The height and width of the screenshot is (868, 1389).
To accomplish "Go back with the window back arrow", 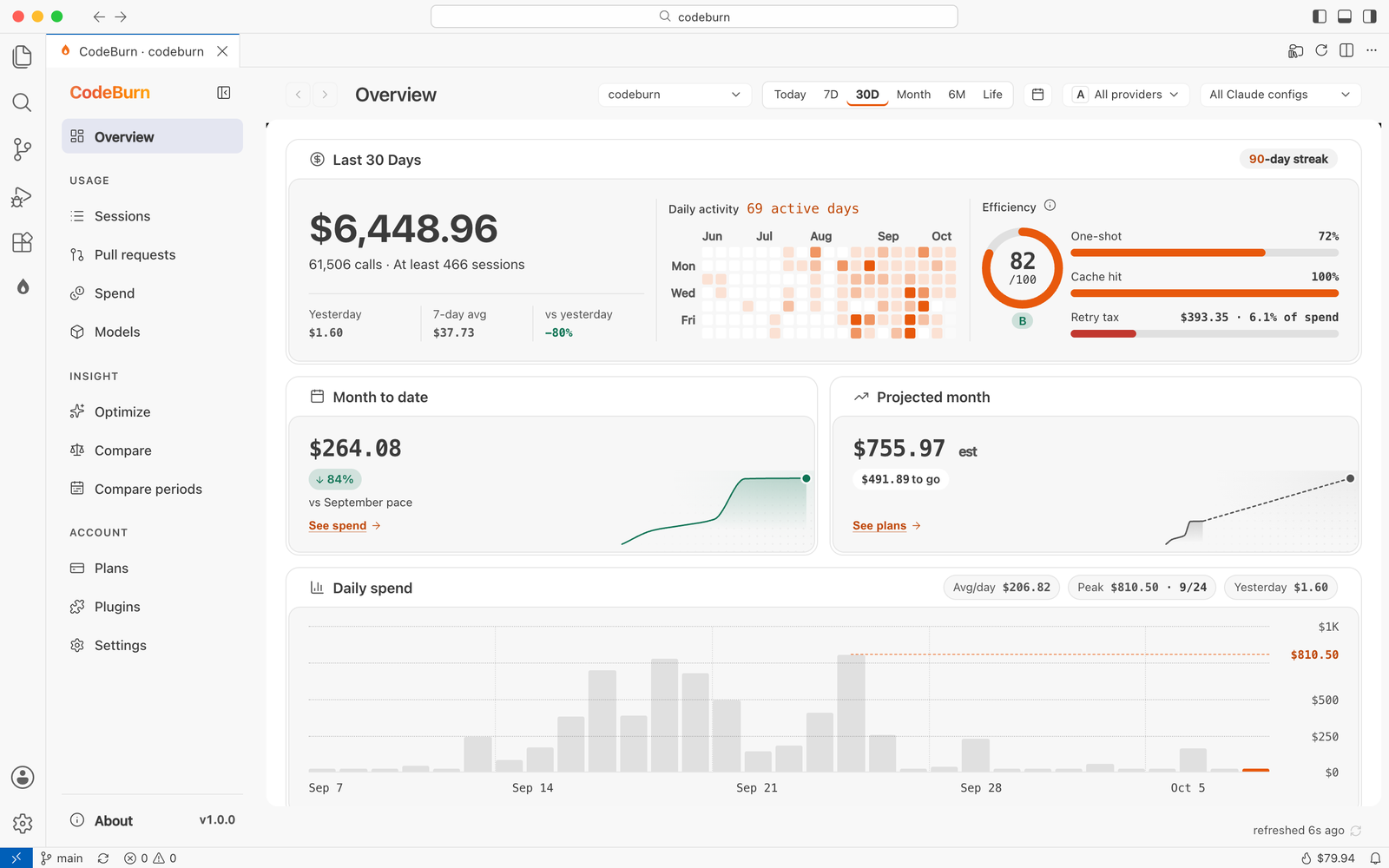I will (99, 16).
